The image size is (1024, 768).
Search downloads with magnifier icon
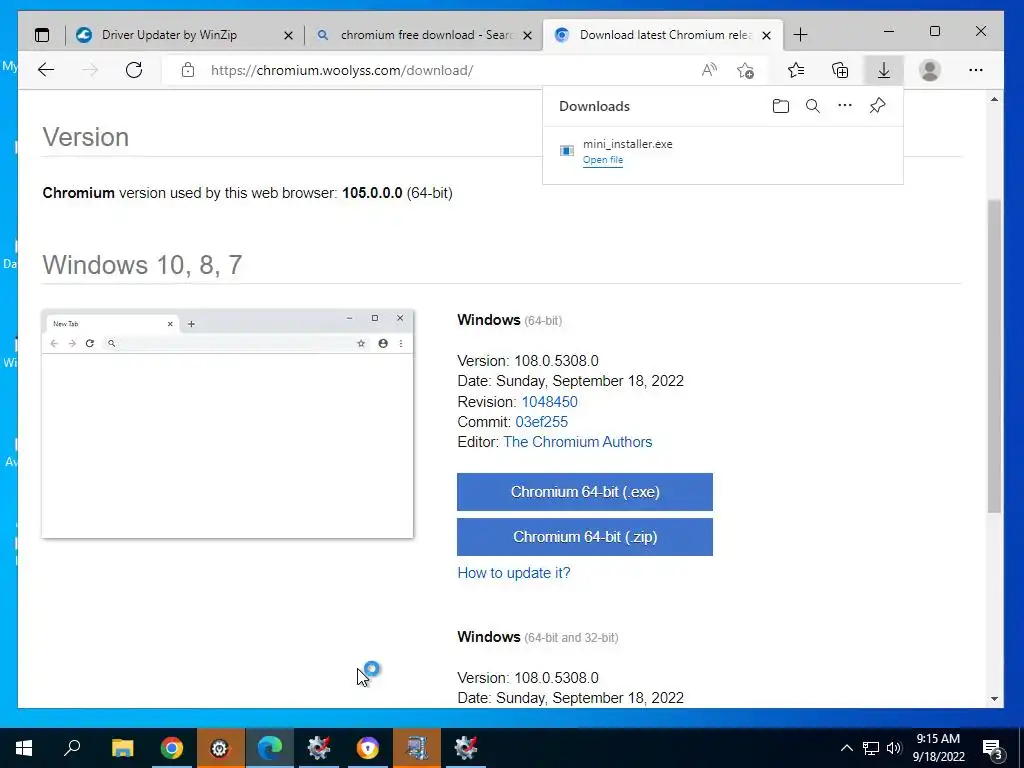pyautogui.click(x=812, y=106)
